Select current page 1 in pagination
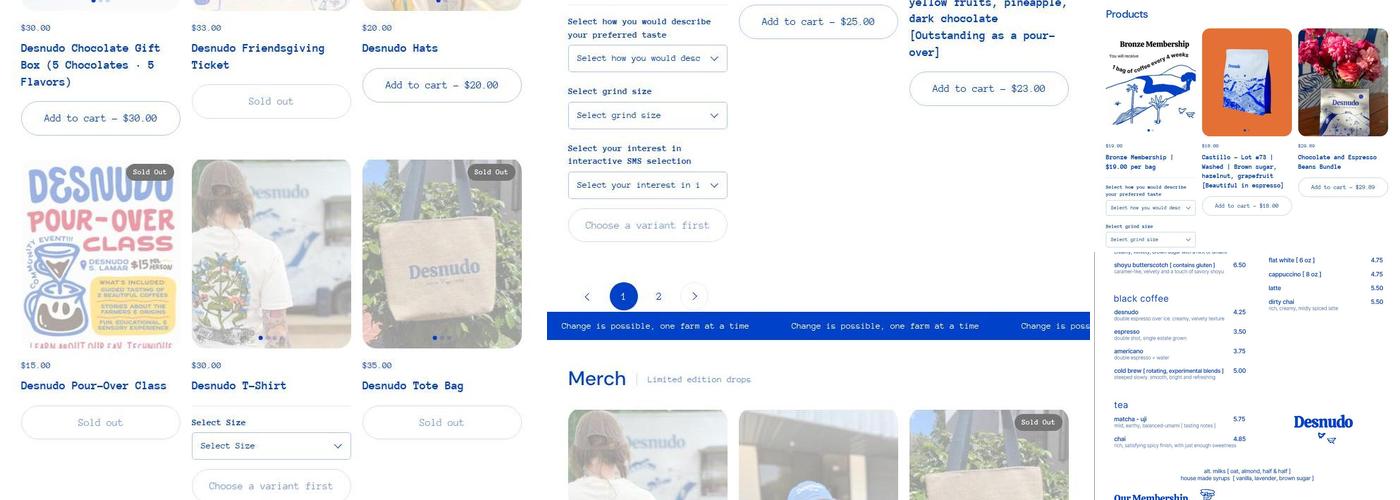 [623, 296]
